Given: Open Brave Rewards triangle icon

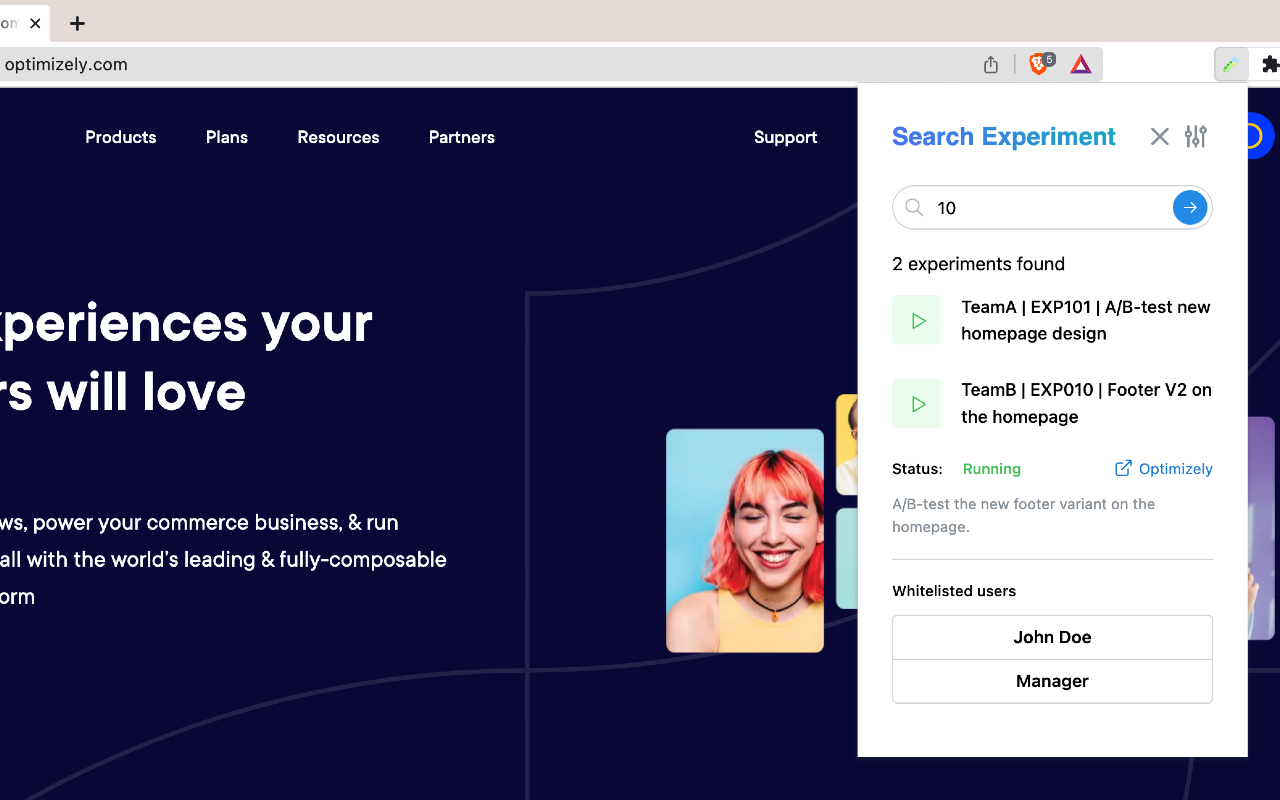Looking at the screenshot, I should [1080, 64].
